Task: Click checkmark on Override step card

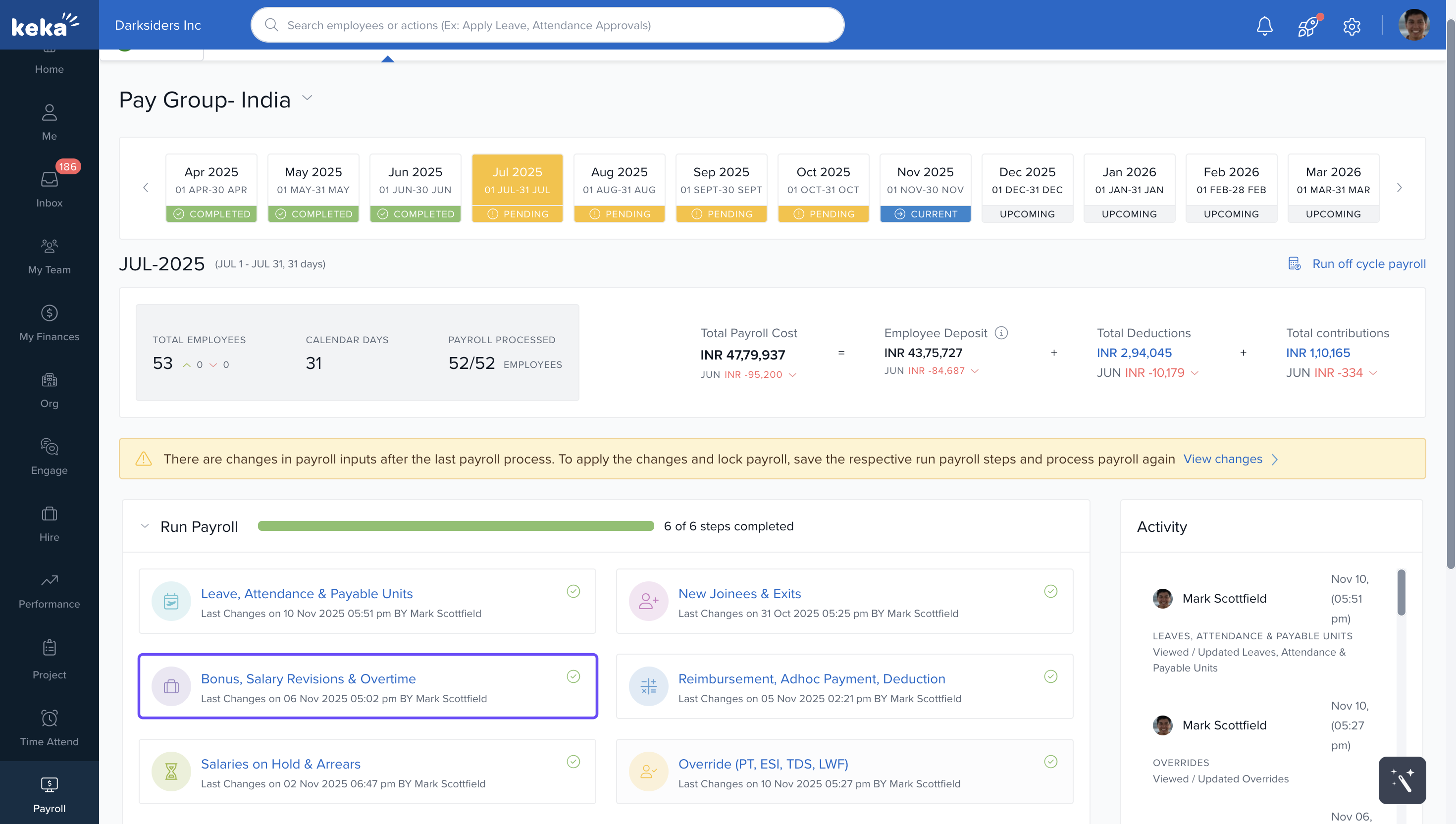Action: point(1050,762)
